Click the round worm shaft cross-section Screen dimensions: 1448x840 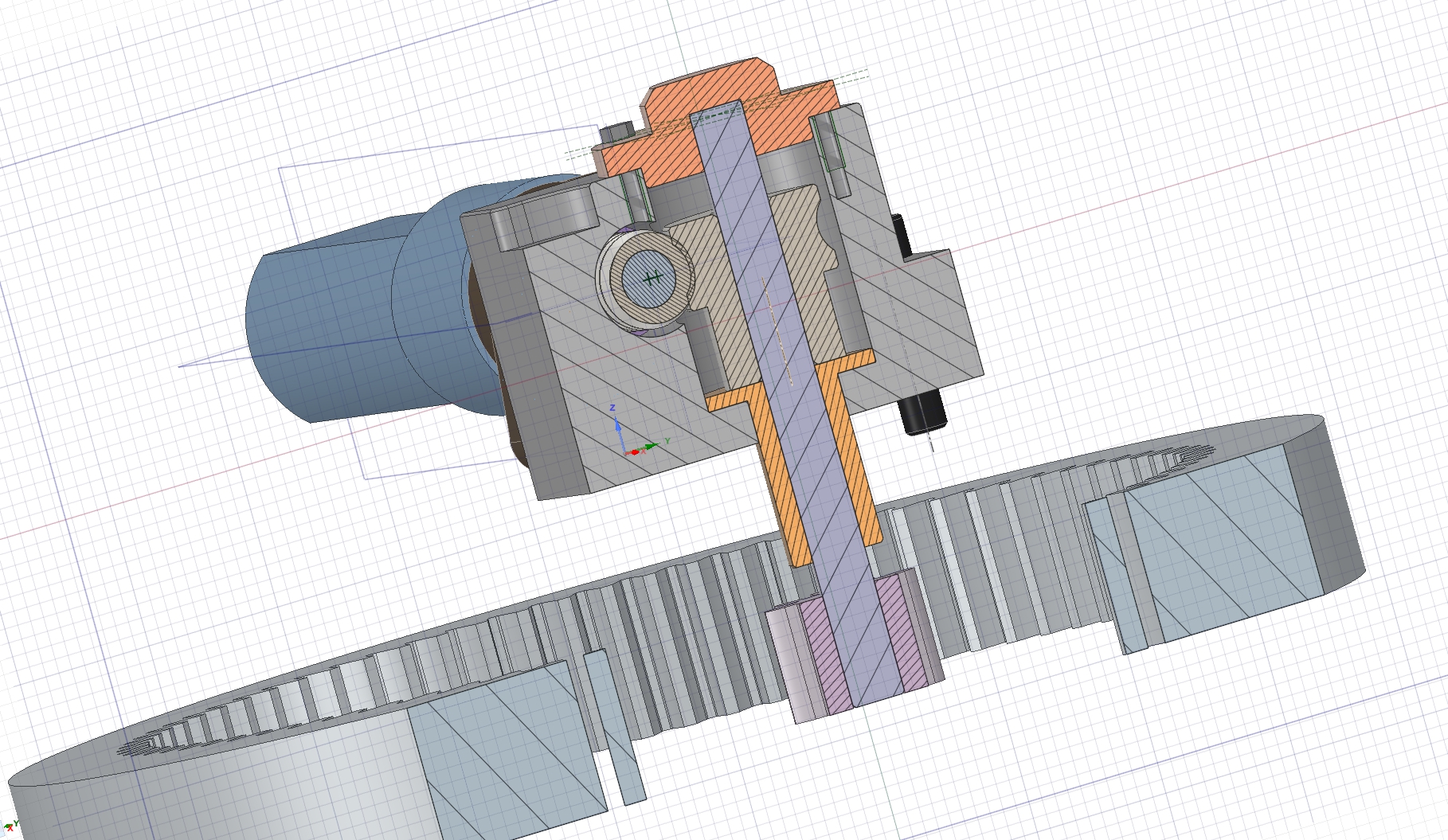click(650, 279)
